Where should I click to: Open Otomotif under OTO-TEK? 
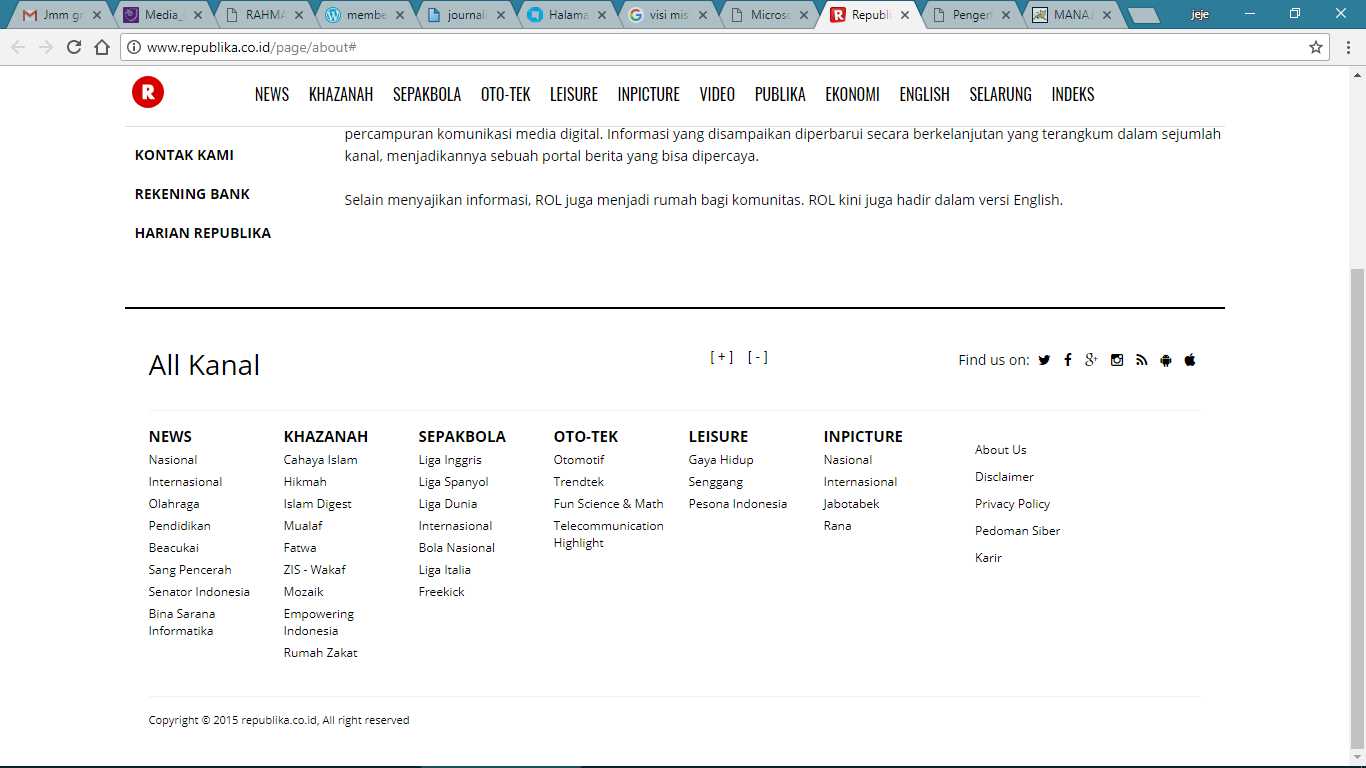click(x=579, y=460)
